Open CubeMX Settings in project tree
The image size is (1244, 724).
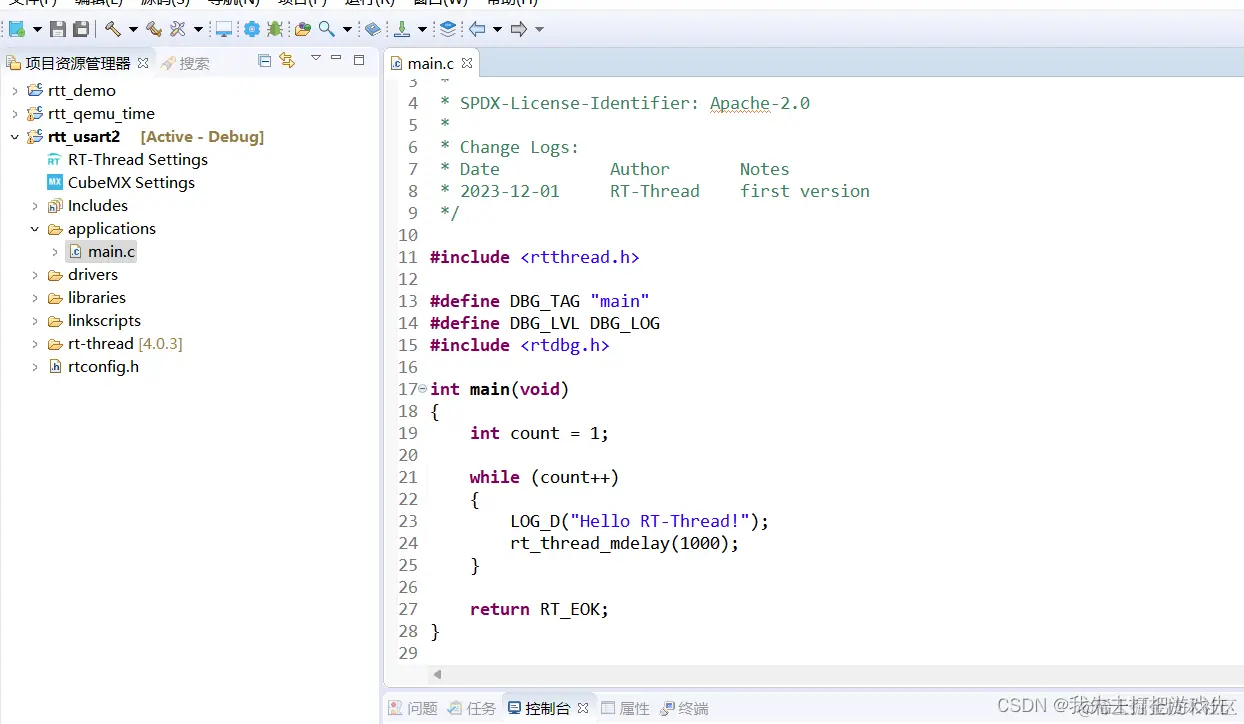[121, 182]
